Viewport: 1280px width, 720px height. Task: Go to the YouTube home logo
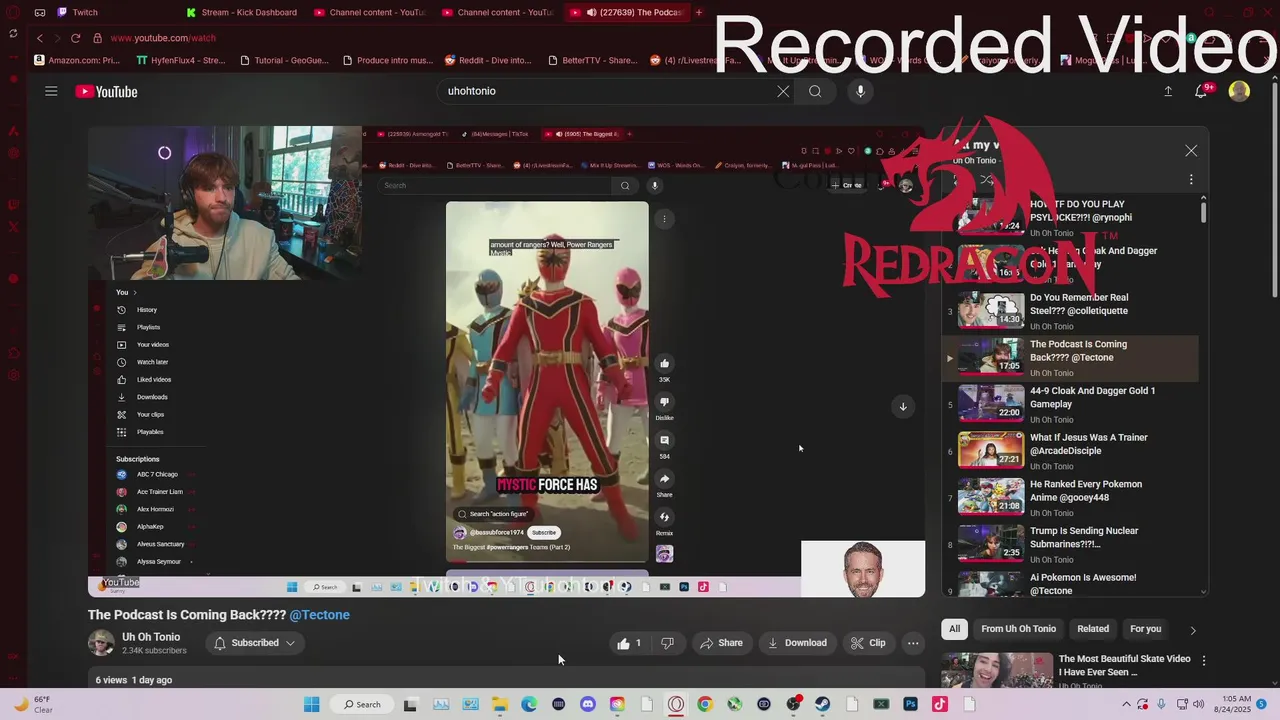[x=106, y=92]
